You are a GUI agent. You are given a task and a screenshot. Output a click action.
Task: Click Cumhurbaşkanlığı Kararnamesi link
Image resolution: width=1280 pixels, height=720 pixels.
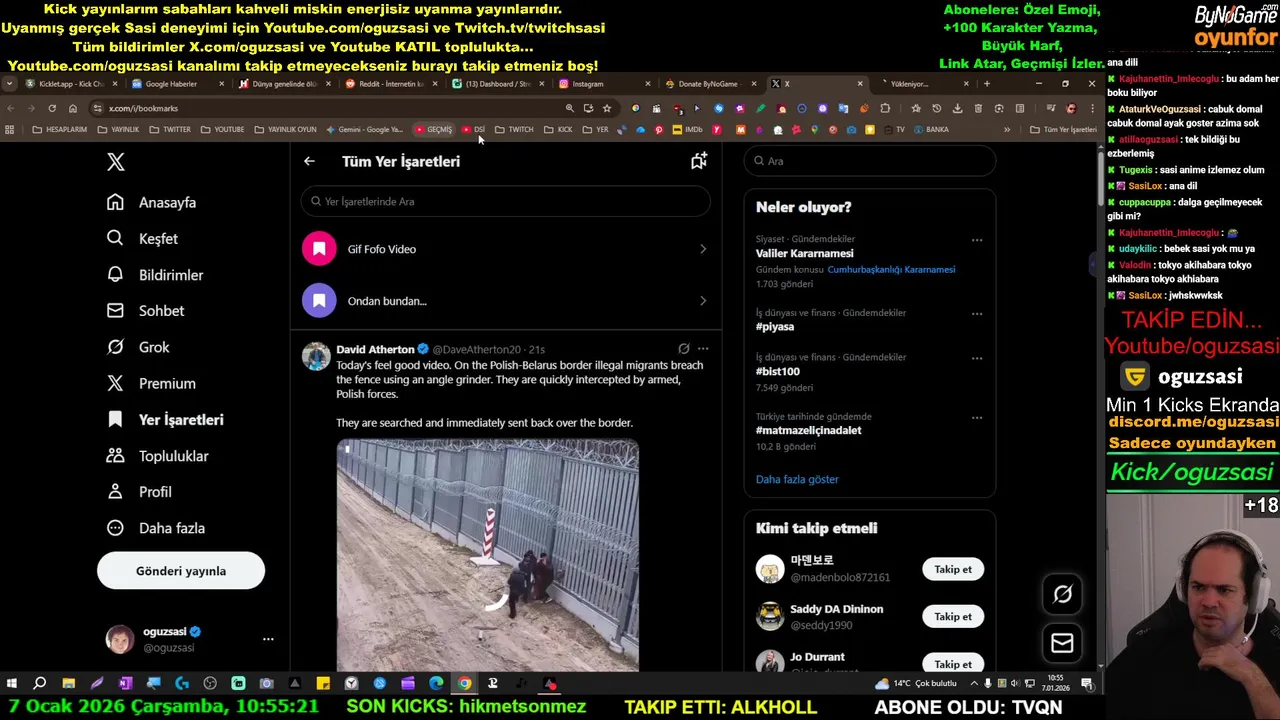point(891,269)
